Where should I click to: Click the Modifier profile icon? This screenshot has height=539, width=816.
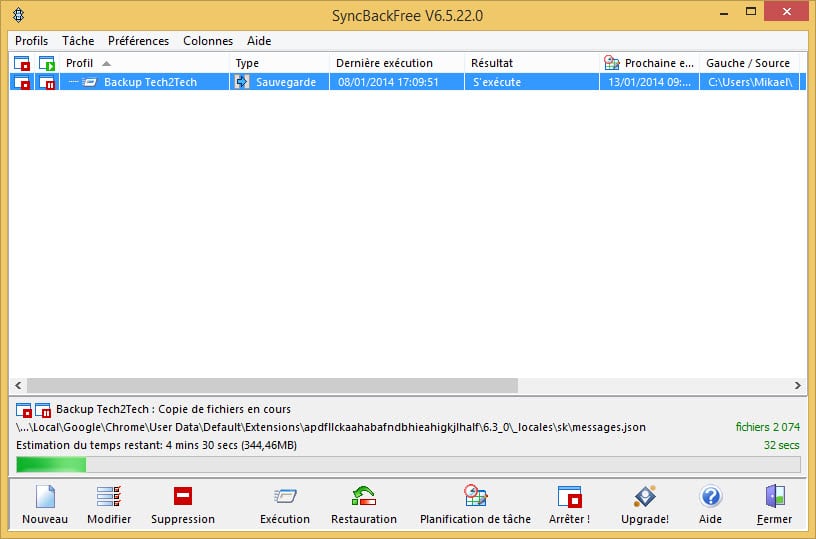(x=109, y=497)
